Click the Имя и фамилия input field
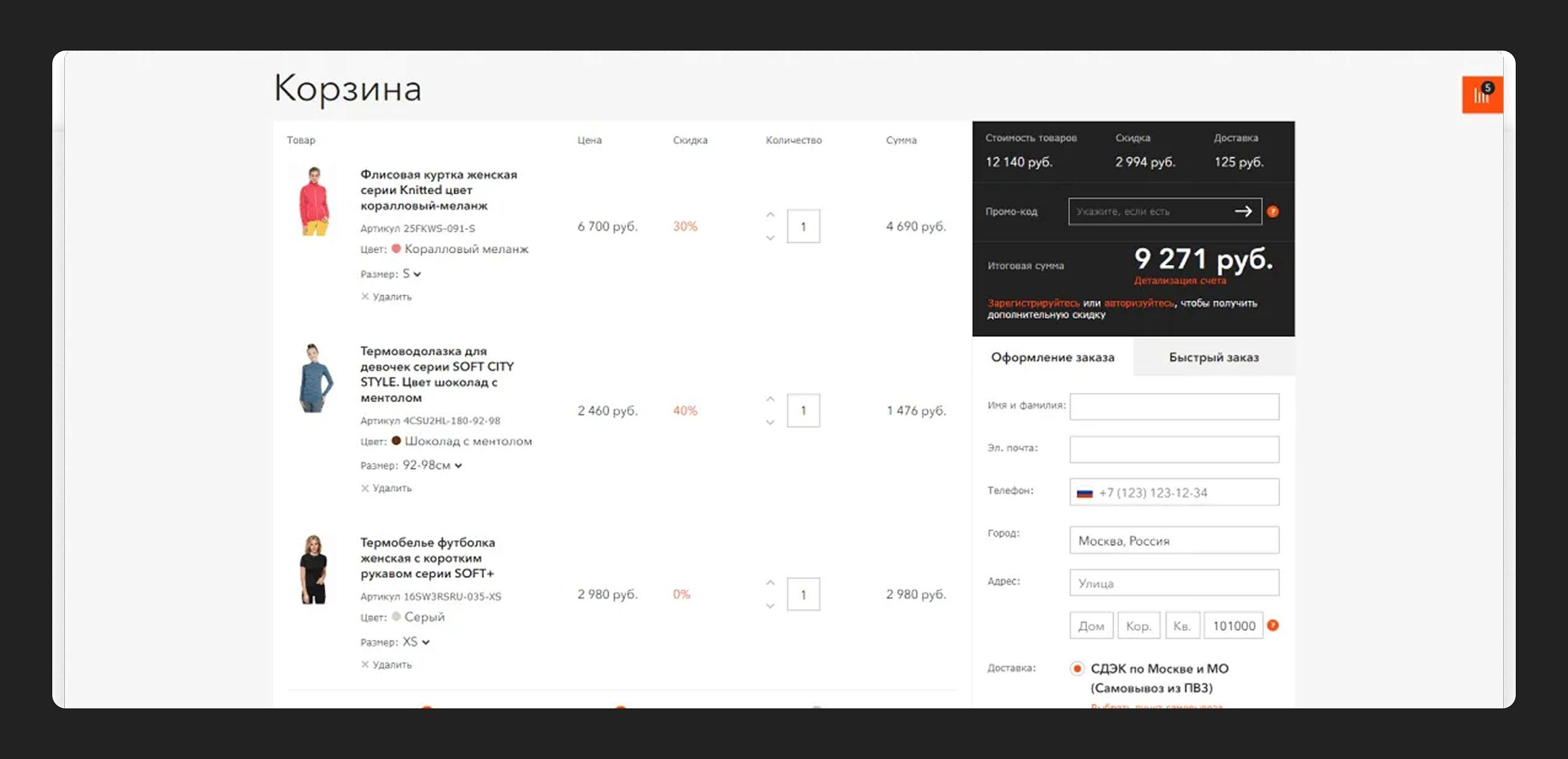Screen dimensions: 1568x759 click(1174, 407)
